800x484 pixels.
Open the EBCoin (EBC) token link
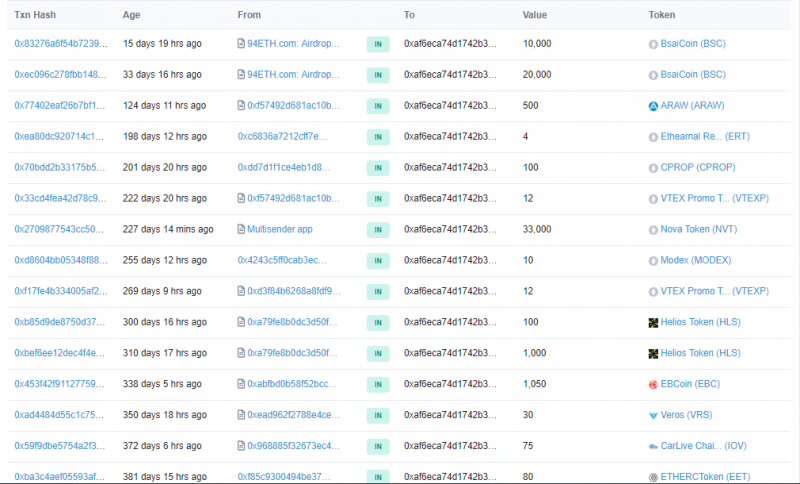pos(690,384)
